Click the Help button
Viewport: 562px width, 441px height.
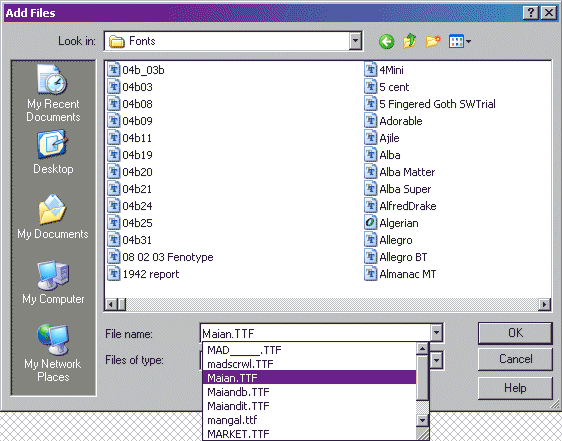click(x=515, y=388)
